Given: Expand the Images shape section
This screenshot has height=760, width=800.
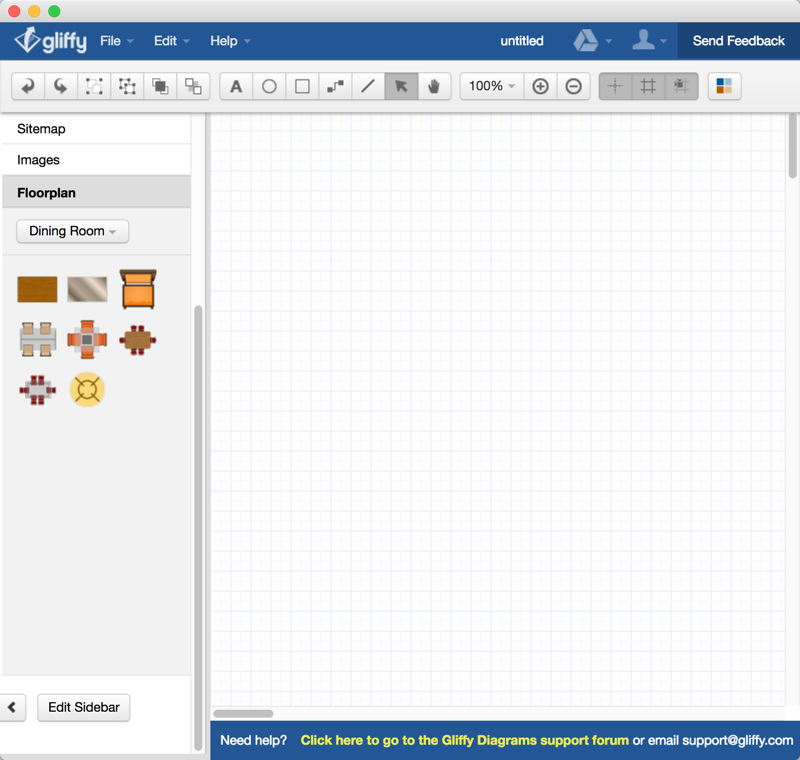Looking at the screenshot, I should click(x=96, y=160).
